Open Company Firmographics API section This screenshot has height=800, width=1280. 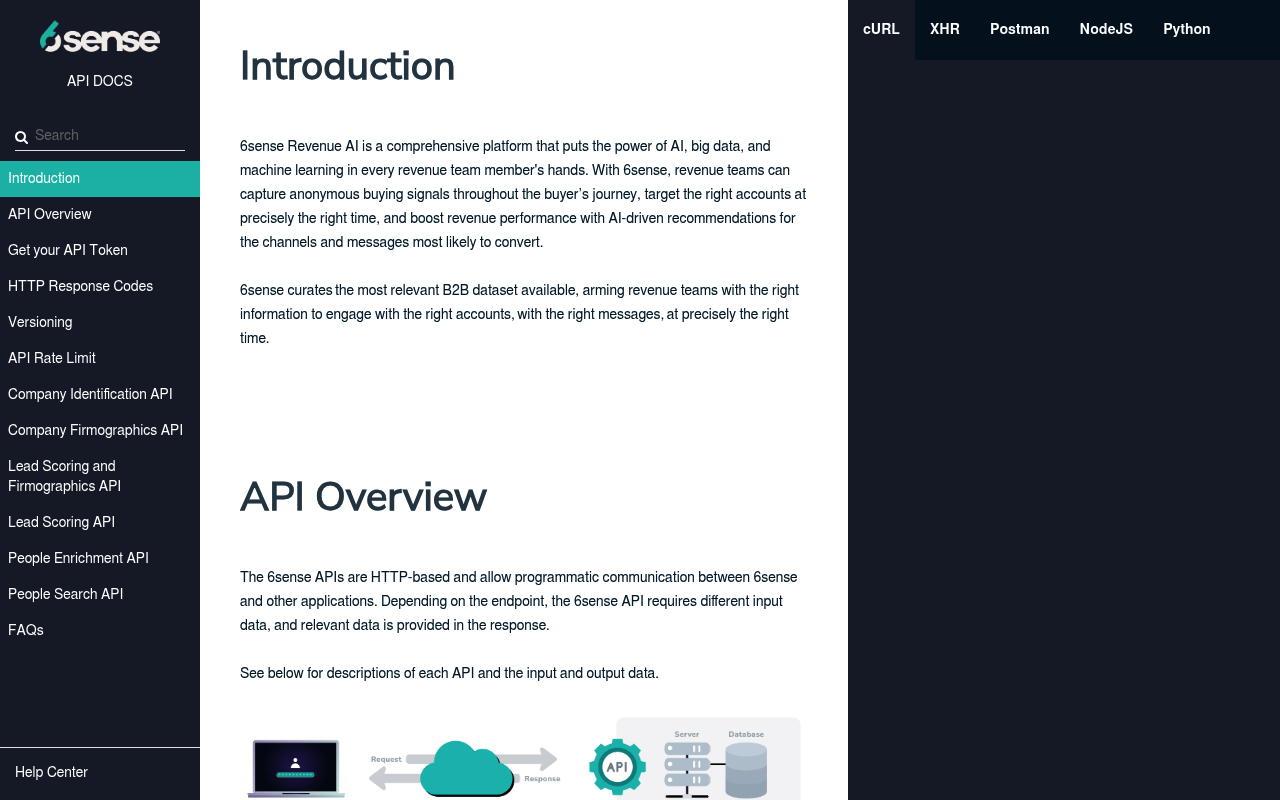point(100,431)
